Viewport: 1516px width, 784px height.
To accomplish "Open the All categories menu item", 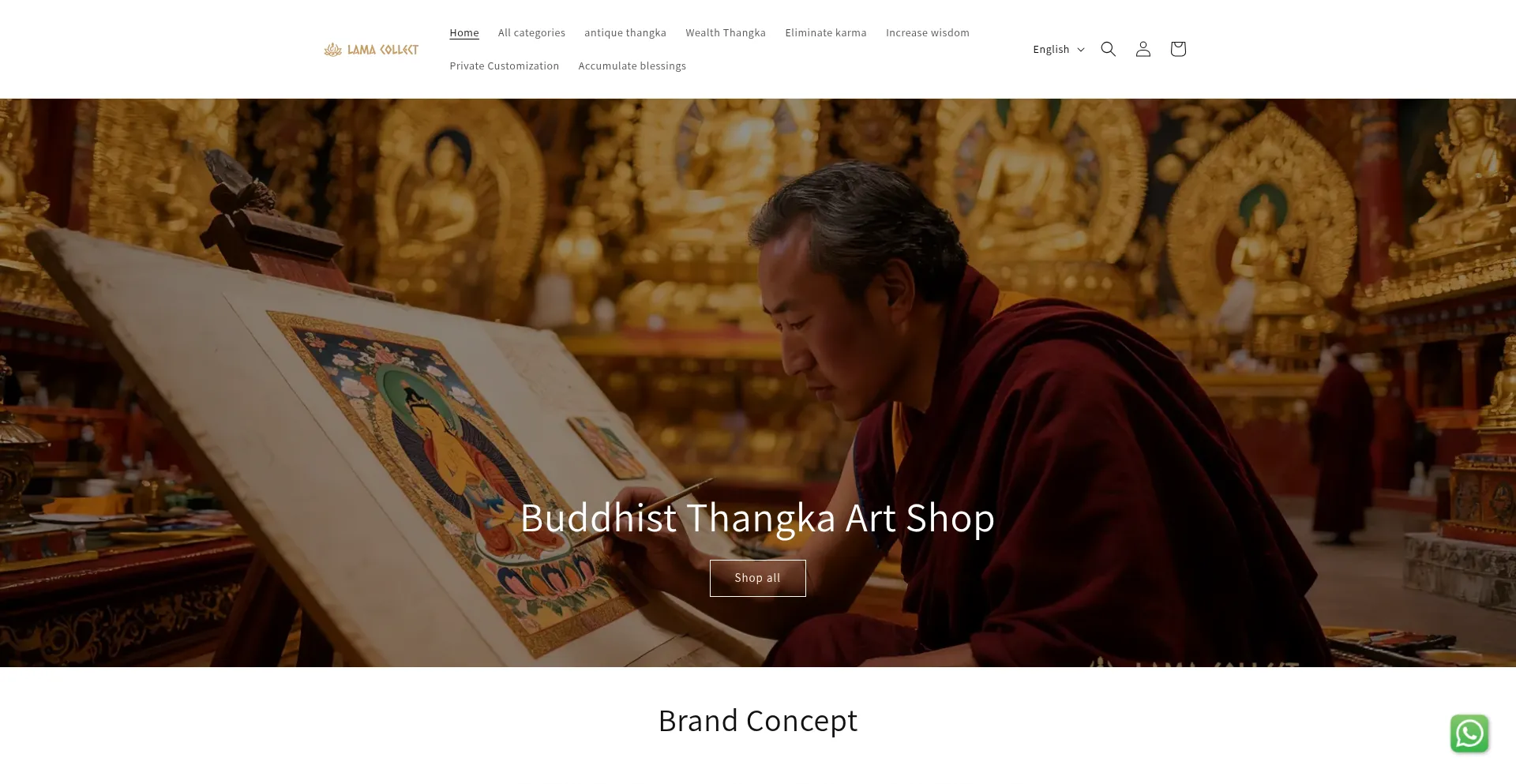I will (x=531, y=32).
